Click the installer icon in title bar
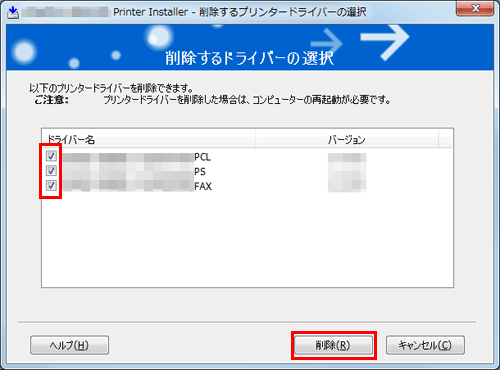 [13, 12]
